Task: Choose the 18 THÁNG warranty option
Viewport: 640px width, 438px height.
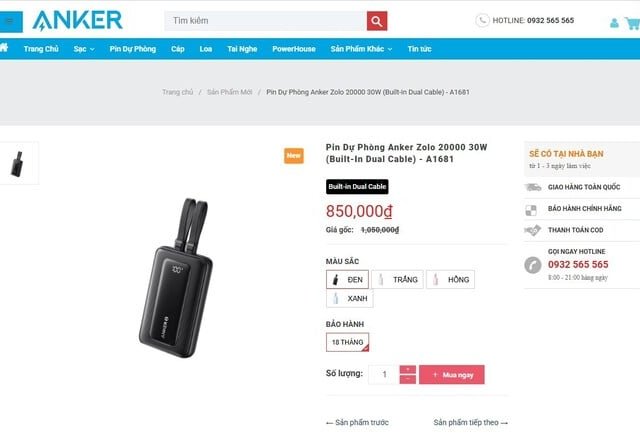Action: 347,342
